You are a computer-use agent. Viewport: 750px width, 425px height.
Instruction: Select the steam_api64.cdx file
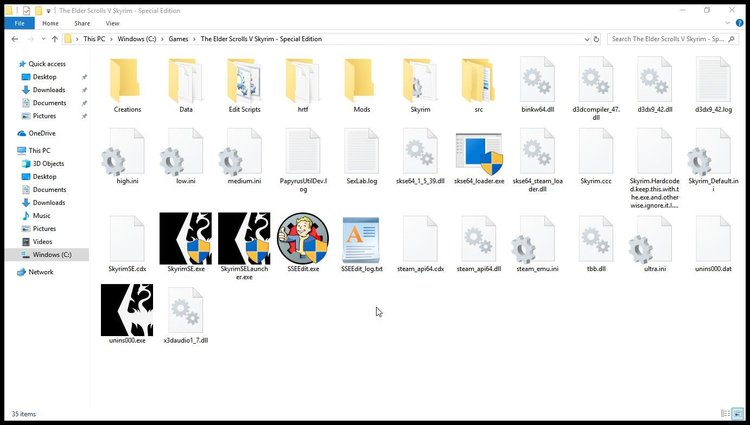click(x=420, y=244)
